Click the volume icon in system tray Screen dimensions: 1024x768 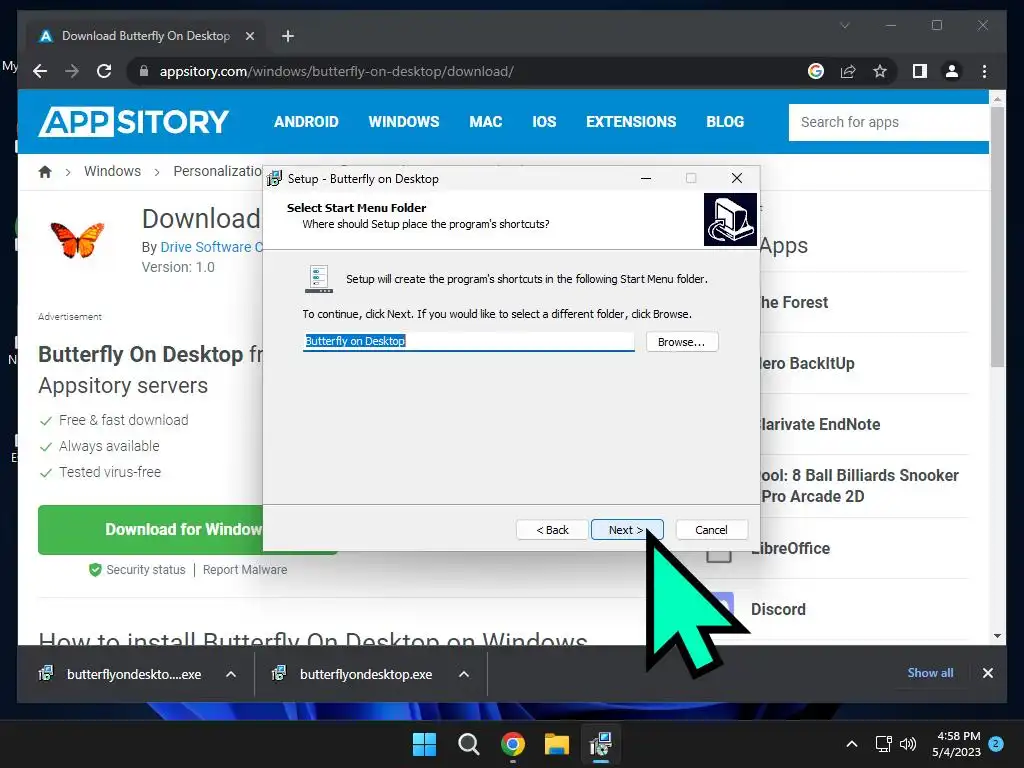click(908, 744)
